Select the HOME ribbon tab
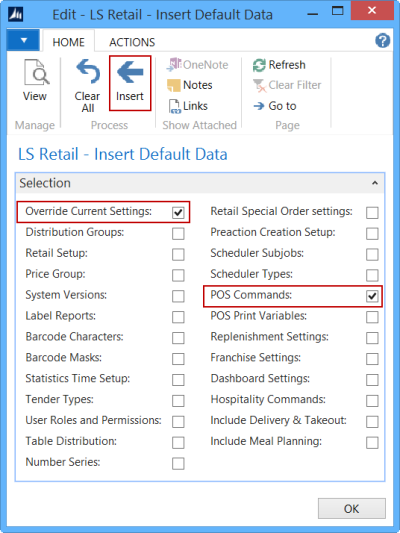This screenshot has width=400, height=533. click(68, 42)
